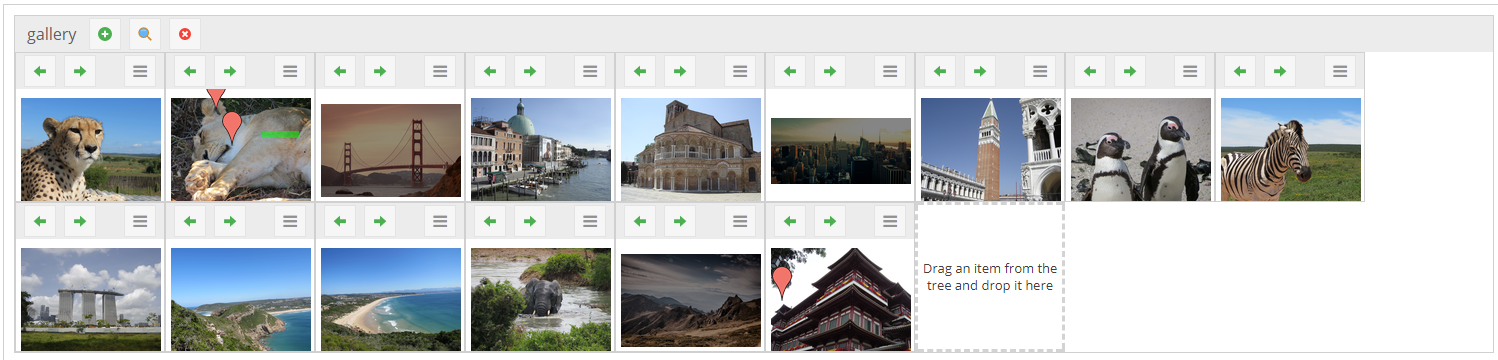Move the elephant image right
Screen dimensions: 1498x360
(530, 221)
